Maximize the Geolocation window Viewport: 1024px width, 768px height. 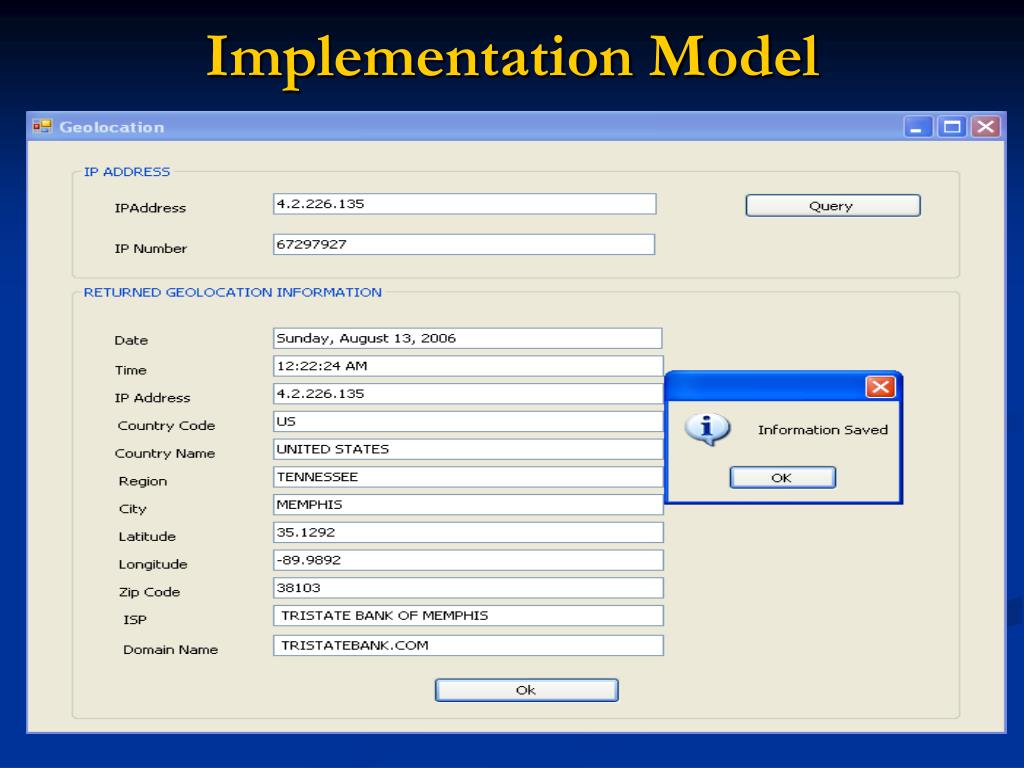tap(952, 127)
